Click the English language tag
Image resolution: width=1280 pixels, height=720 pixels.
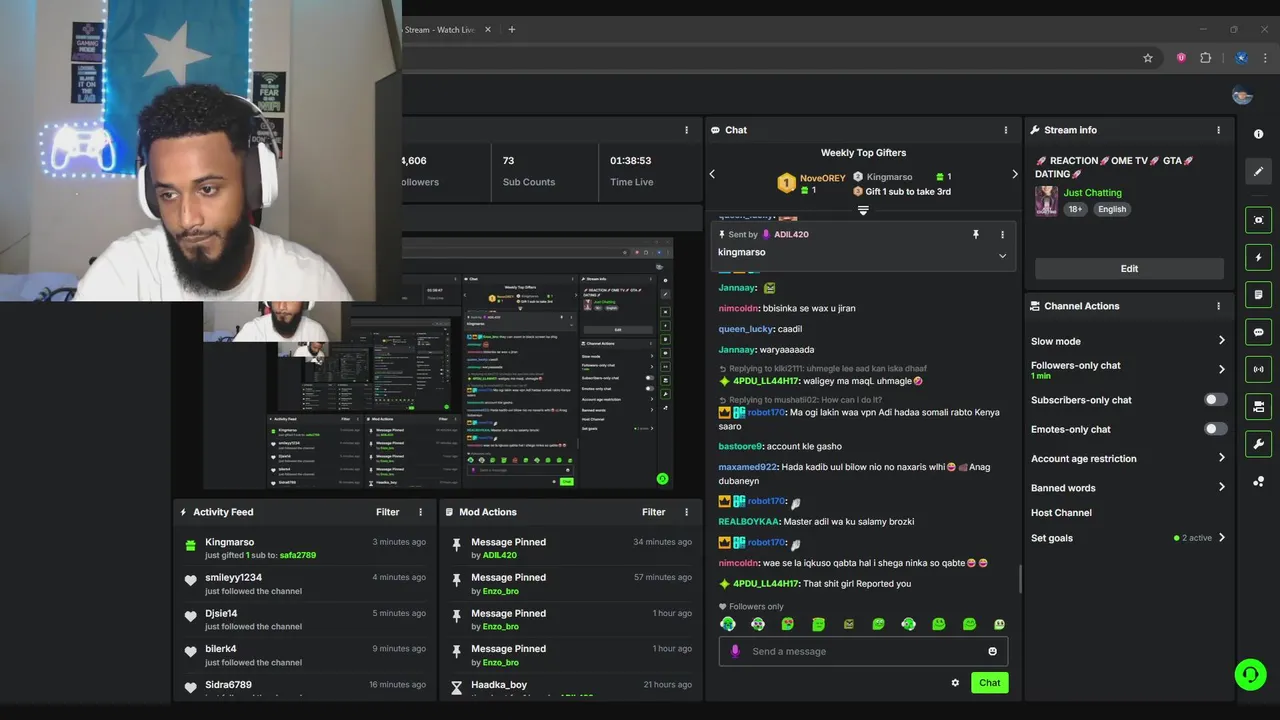tap(1112, 209)
